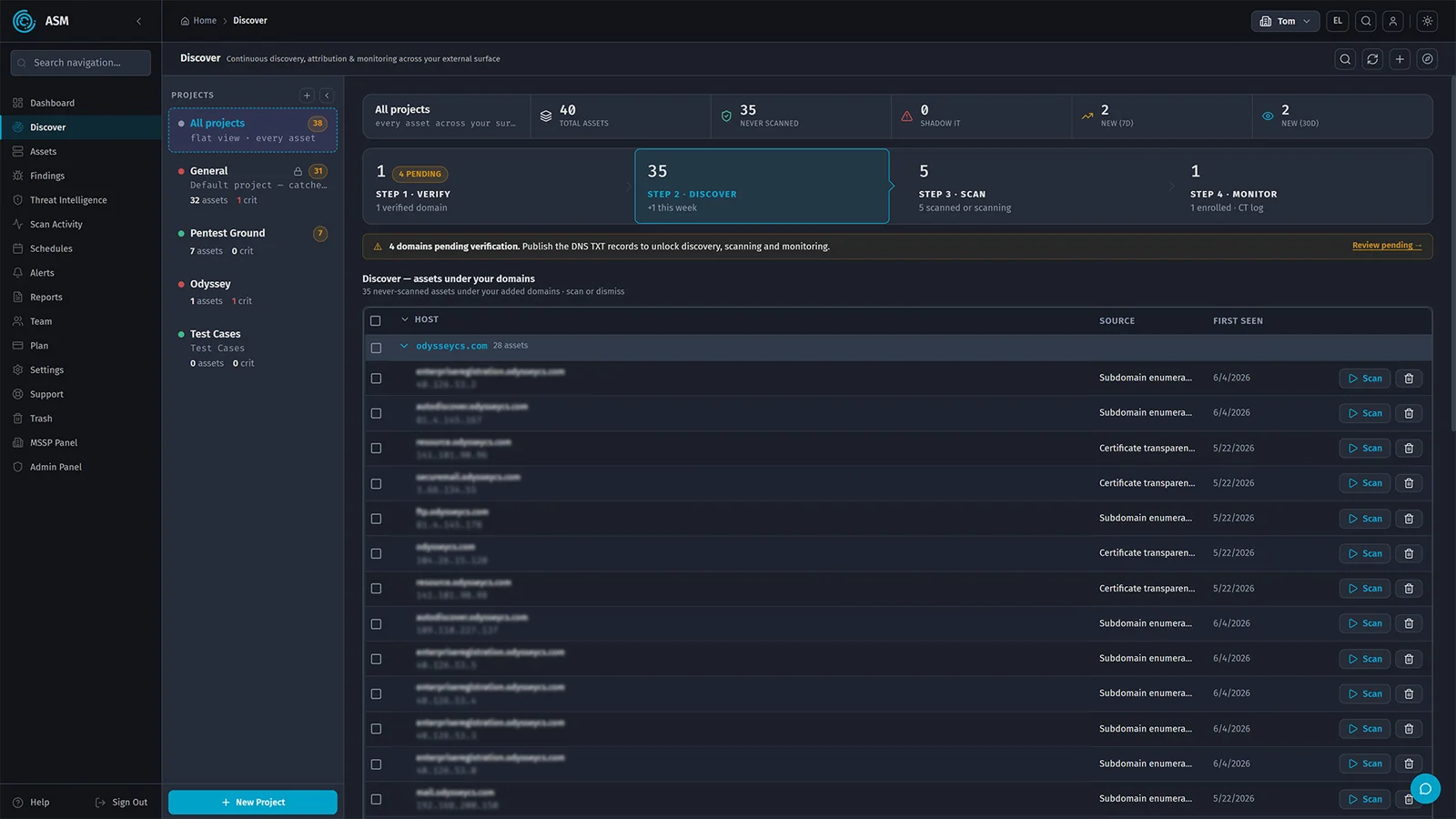1456x819 pixels.
Task: Toggle the light/dark theme icon
Action: tap(1427, 21)
